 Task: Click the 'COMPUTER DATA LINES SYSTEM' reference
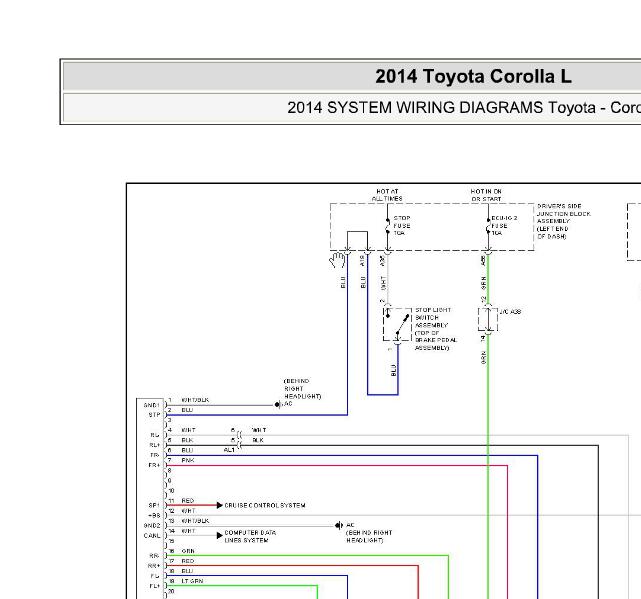[x=250, y=536]
